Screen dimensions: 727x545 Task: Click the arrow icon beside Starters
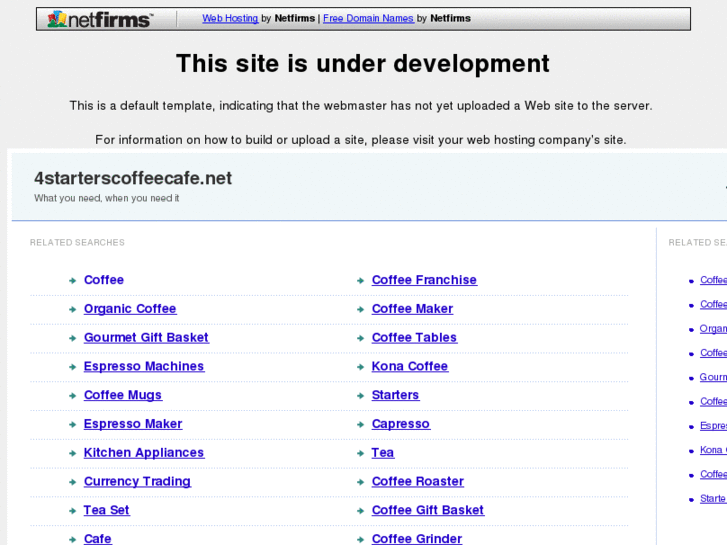click(x=360, y=396)
